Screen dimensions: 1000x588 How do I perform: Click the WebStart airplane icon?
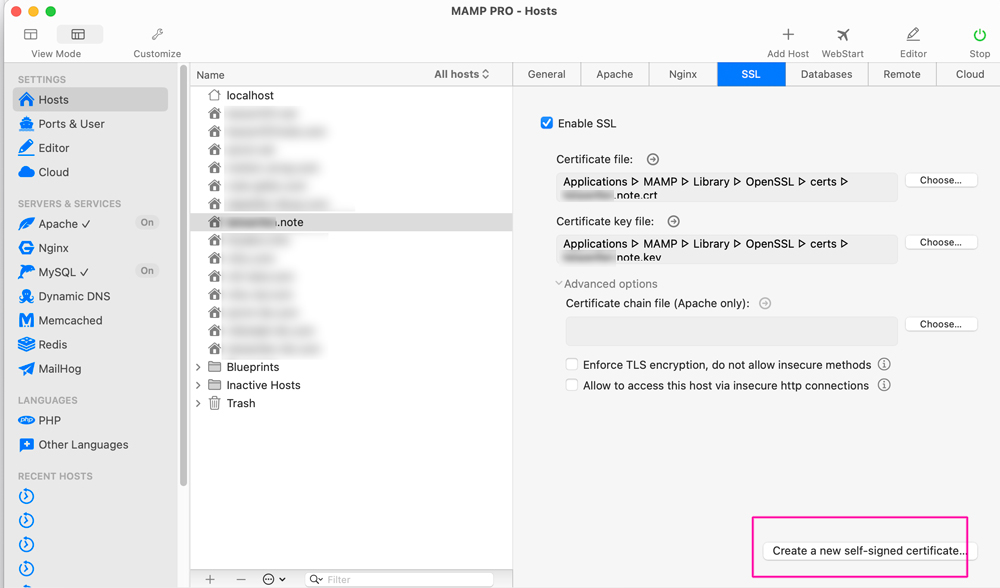coord(842,35)
